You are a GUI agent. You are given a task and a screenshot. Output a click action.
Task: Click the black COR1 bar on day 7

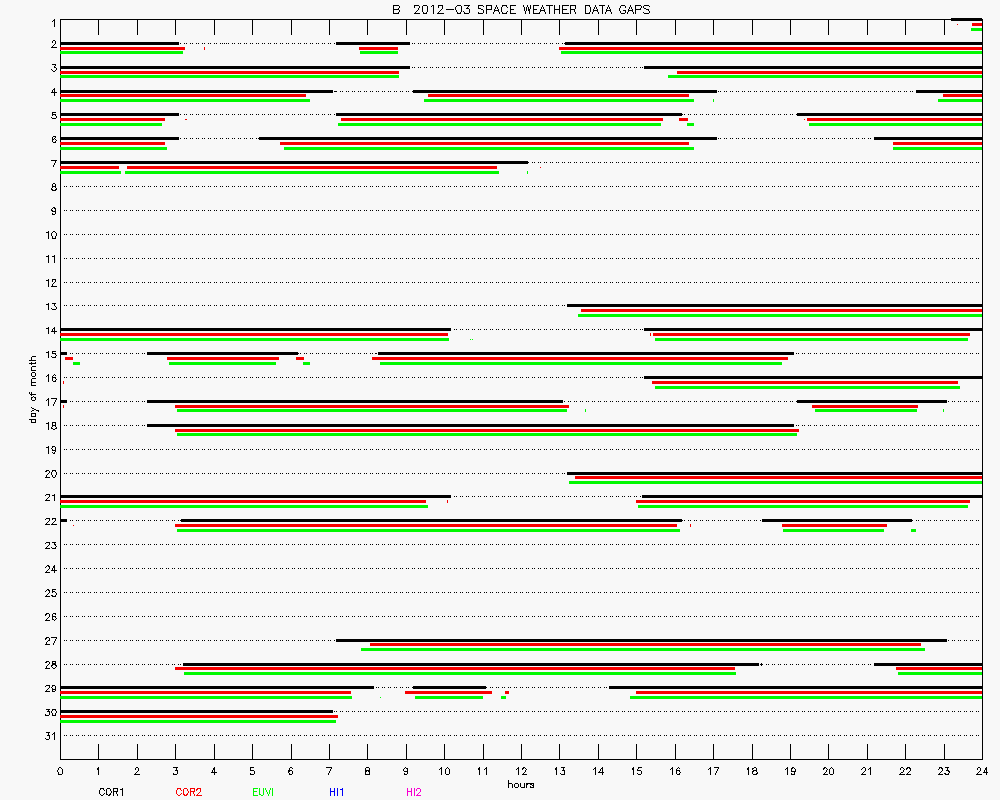(294, 162)
